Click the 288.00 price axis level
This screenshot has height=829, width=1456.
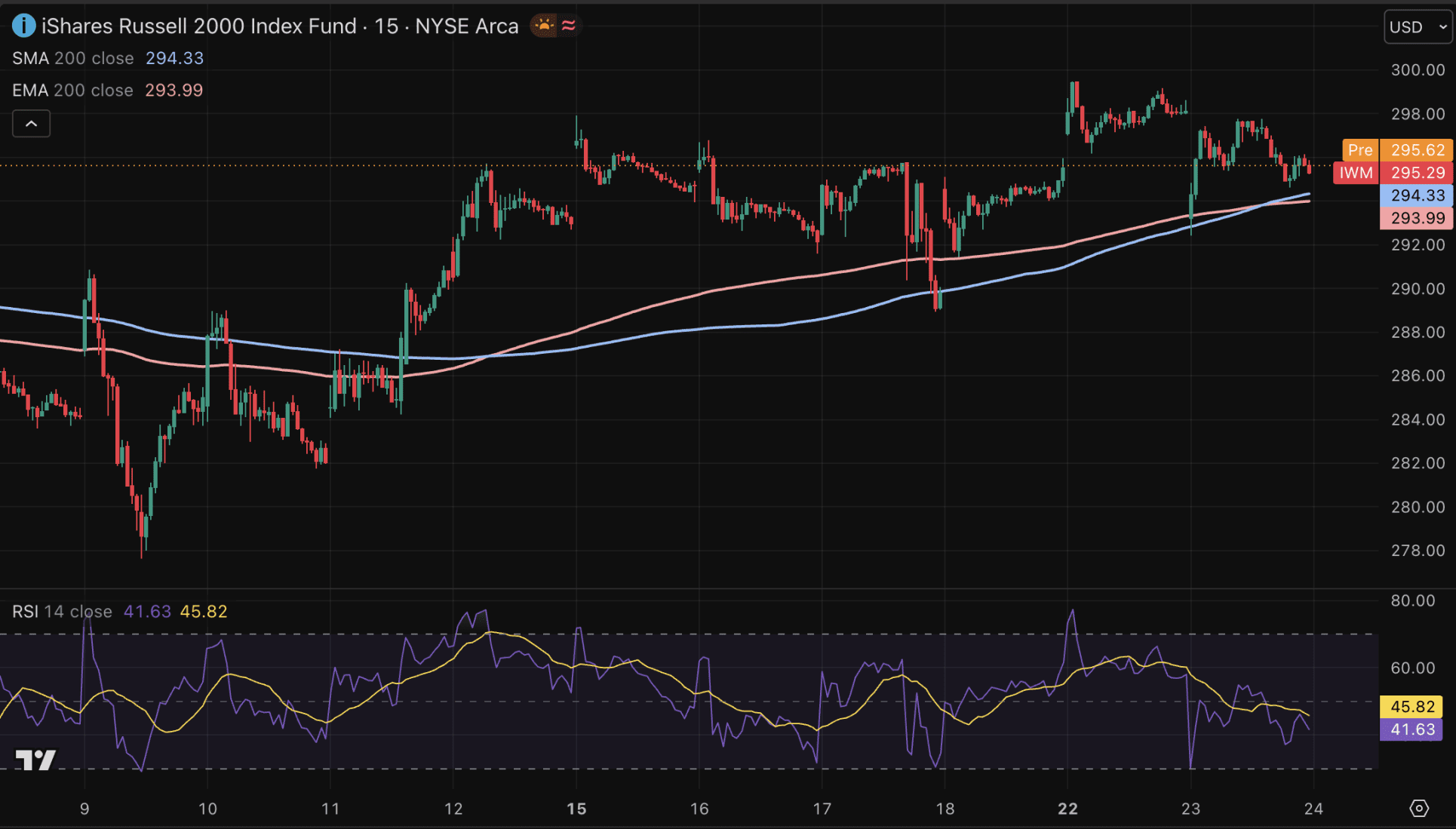tap(1418, 333)
